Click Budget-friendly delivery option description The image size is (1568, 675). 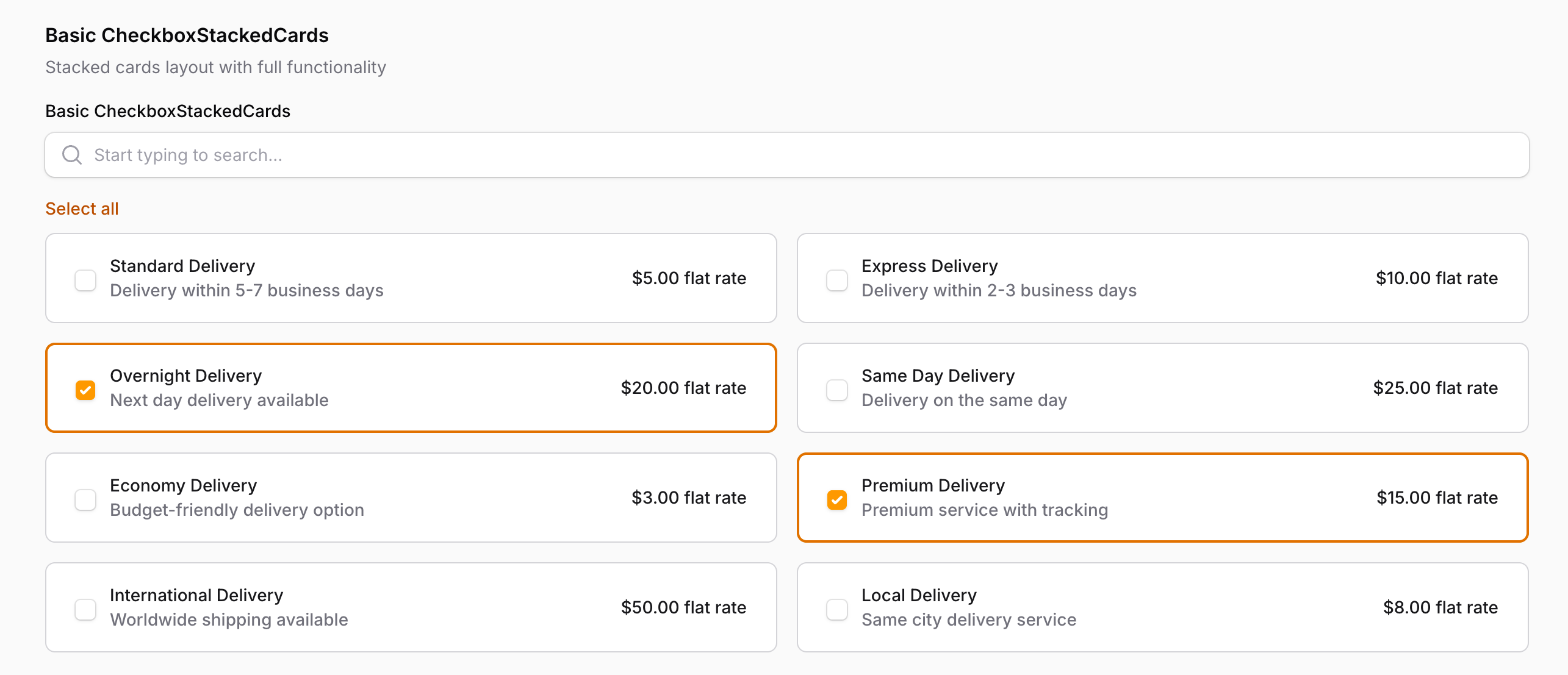(x=237, y=510)
